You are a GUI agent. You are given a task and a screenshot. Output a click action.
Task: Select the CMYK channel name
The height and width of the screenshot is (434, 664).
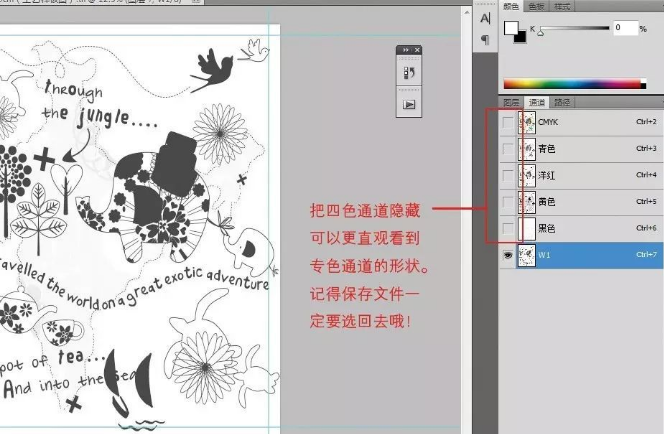548,122
